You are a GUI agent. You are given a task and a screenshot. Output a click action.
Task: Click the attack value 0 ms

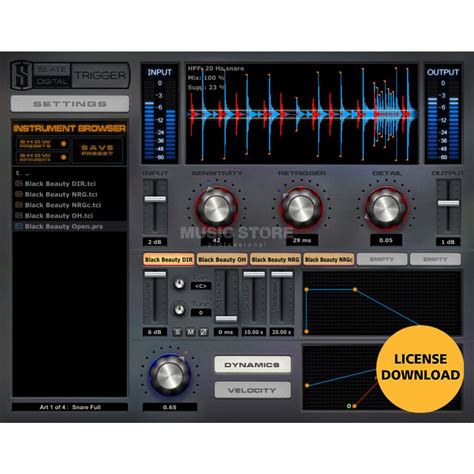tap(226, 332)
